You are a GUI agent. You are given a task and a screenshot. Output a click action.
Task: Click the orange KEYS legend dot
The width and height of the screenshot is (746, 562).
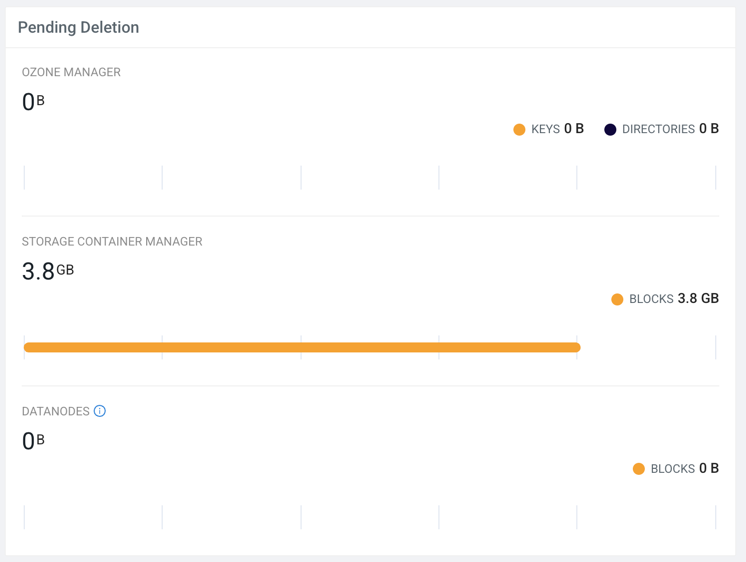[x=519, y=129]
